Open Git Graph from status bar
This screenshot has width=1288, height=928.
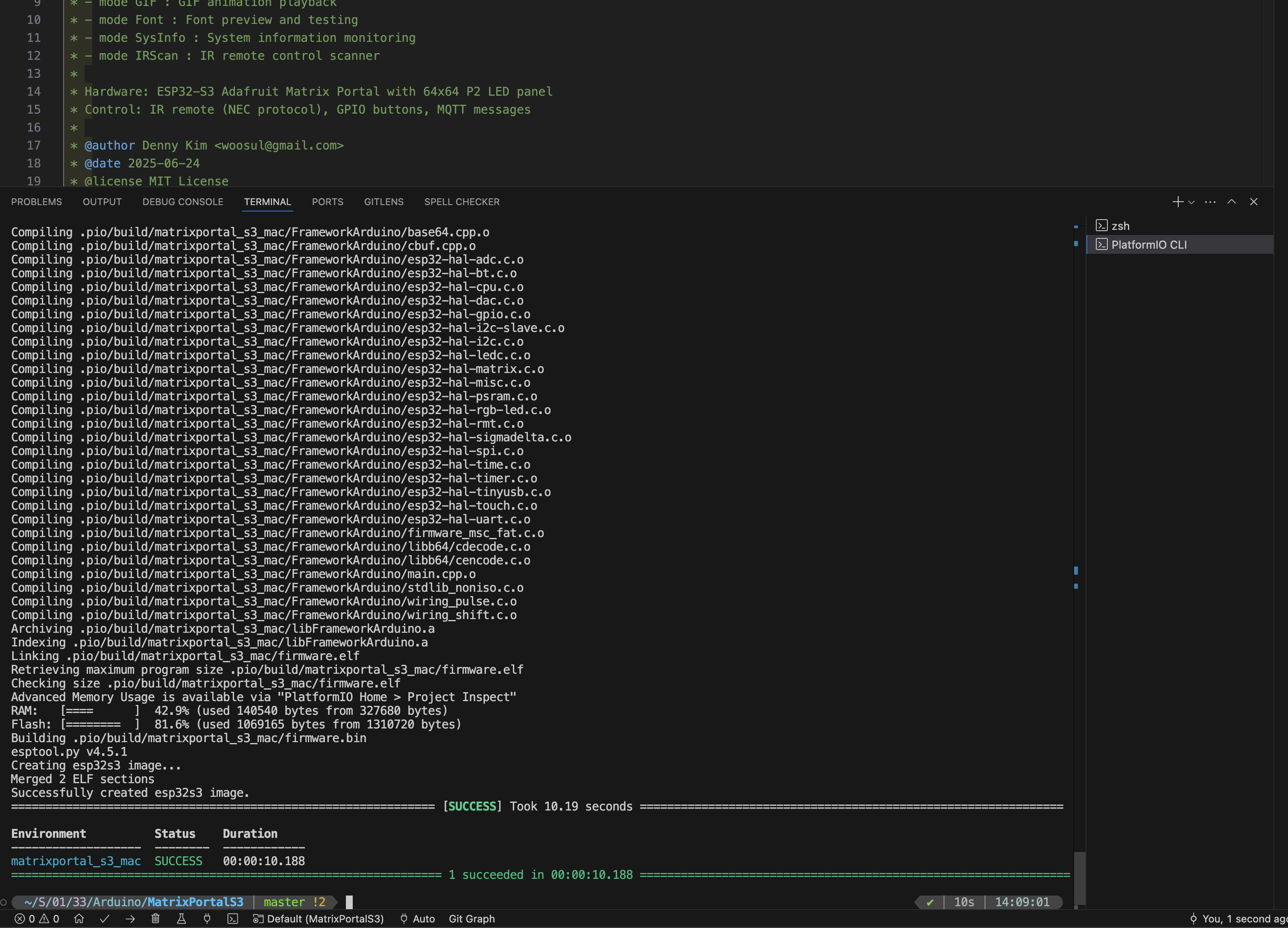(x=471, y=918)
